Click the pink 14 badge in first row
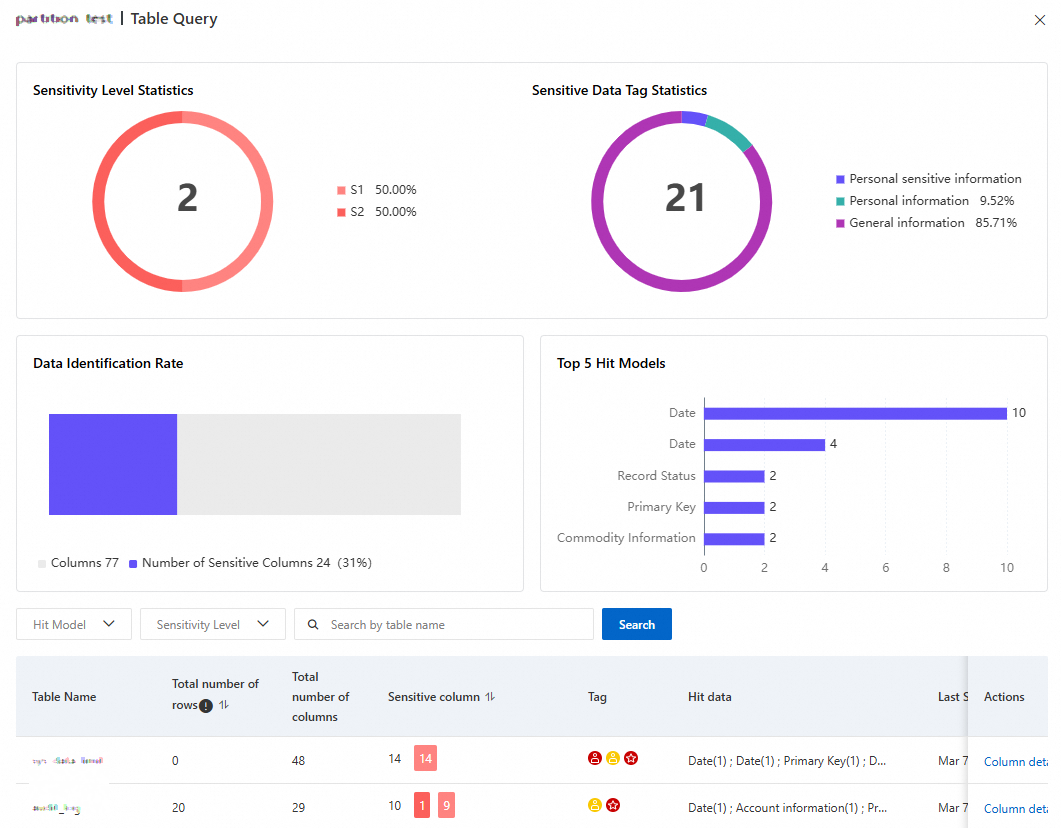This screenshot has width=1061, height=828. click(x=425, y=759)
